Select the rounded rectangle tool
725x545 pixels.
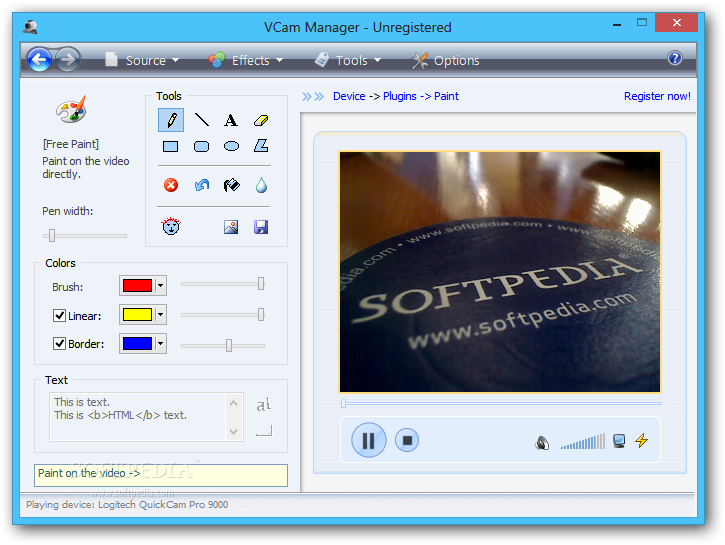point(201,147)
